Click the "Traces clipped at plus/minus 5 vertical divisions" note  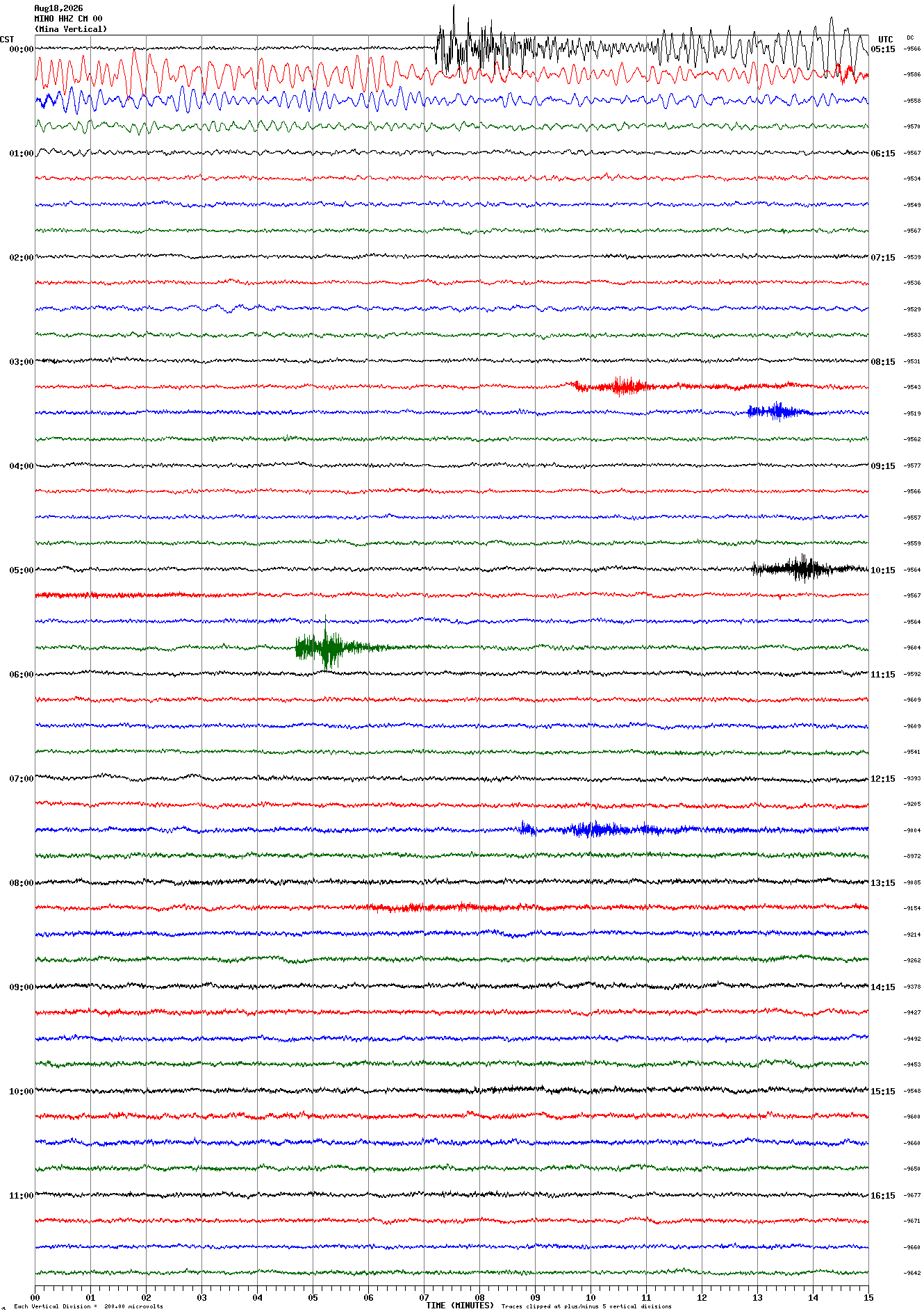coord(586,1306)
